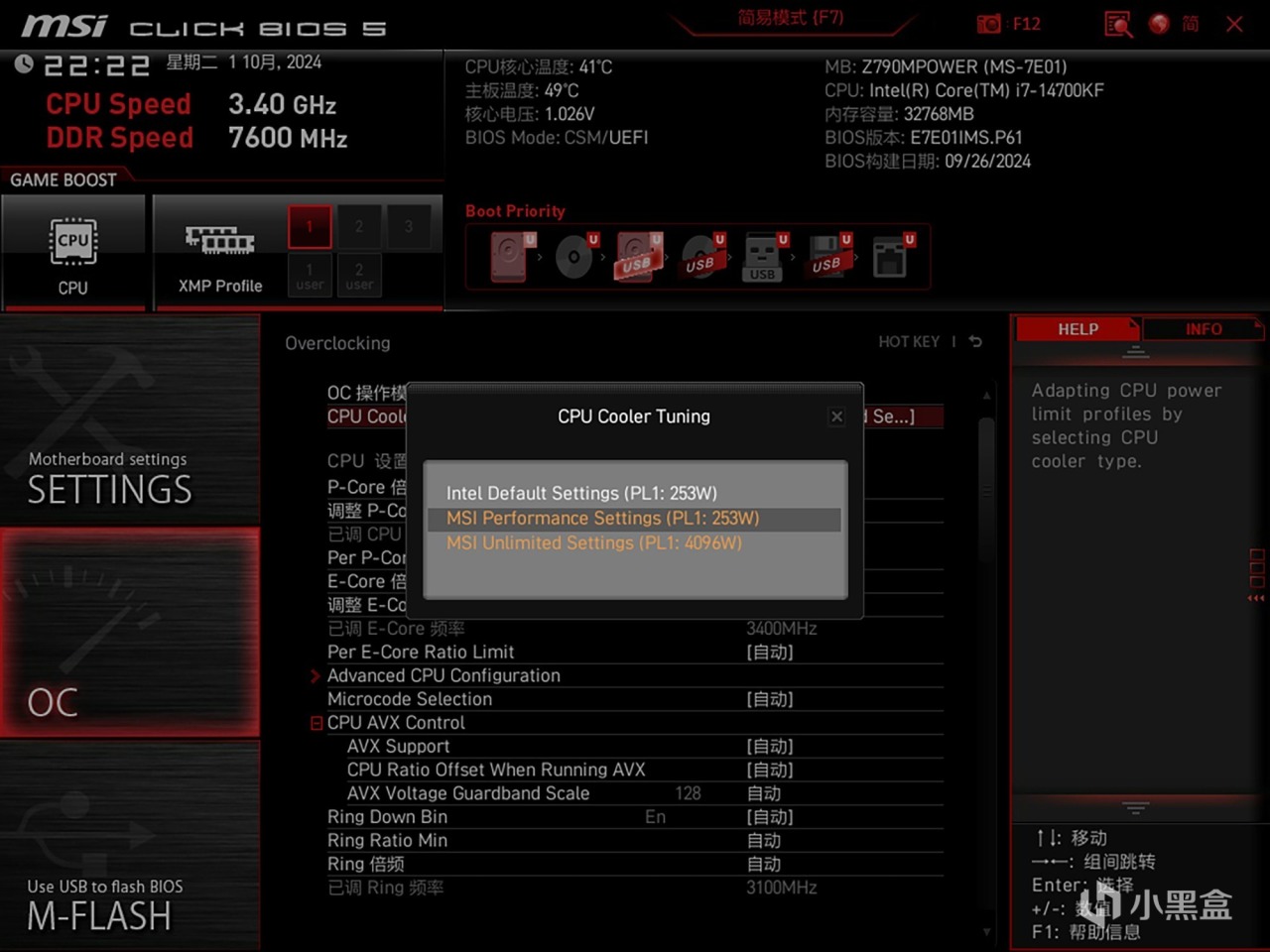Screen dimensions: 1270x952
Task: Click the 已调 Ring 频率 3100MHz value
Action: (x=782, y=888)
